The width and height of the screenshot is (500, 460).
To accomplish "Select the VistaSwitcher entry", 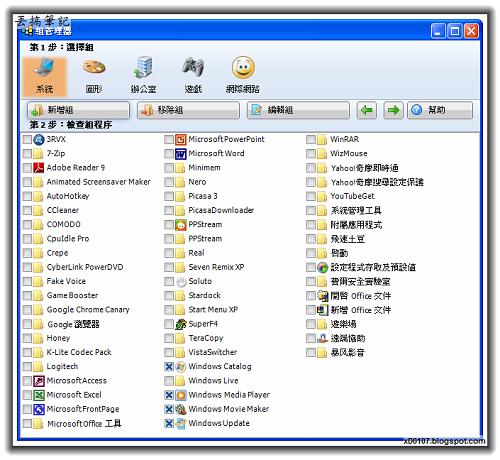I will point(213,352).
